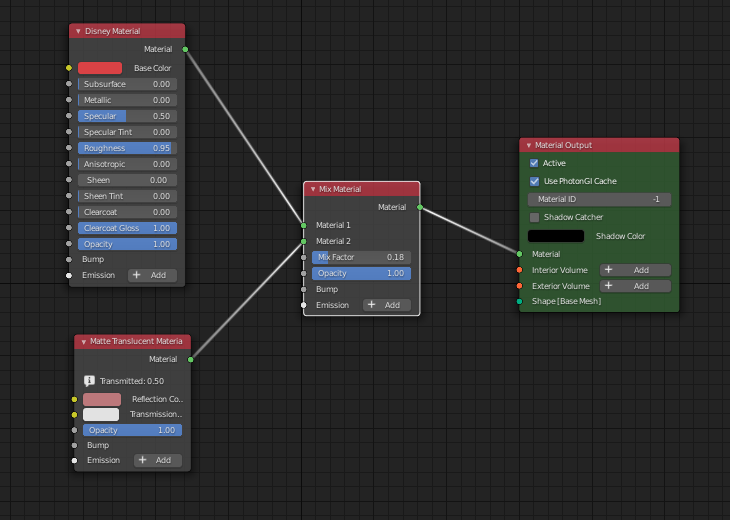Click the Shape [Base Mesh] socket
This screenshot has width=730, height=520.
pyautogui.click(x=519, y=301)
